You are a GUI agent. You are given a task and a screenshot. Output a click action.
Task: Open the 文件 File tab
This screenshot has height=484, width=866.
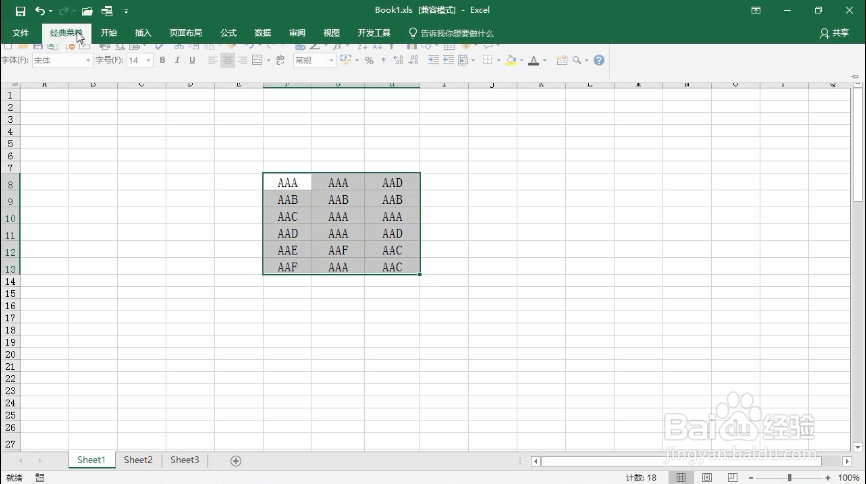tap(20, 33)
